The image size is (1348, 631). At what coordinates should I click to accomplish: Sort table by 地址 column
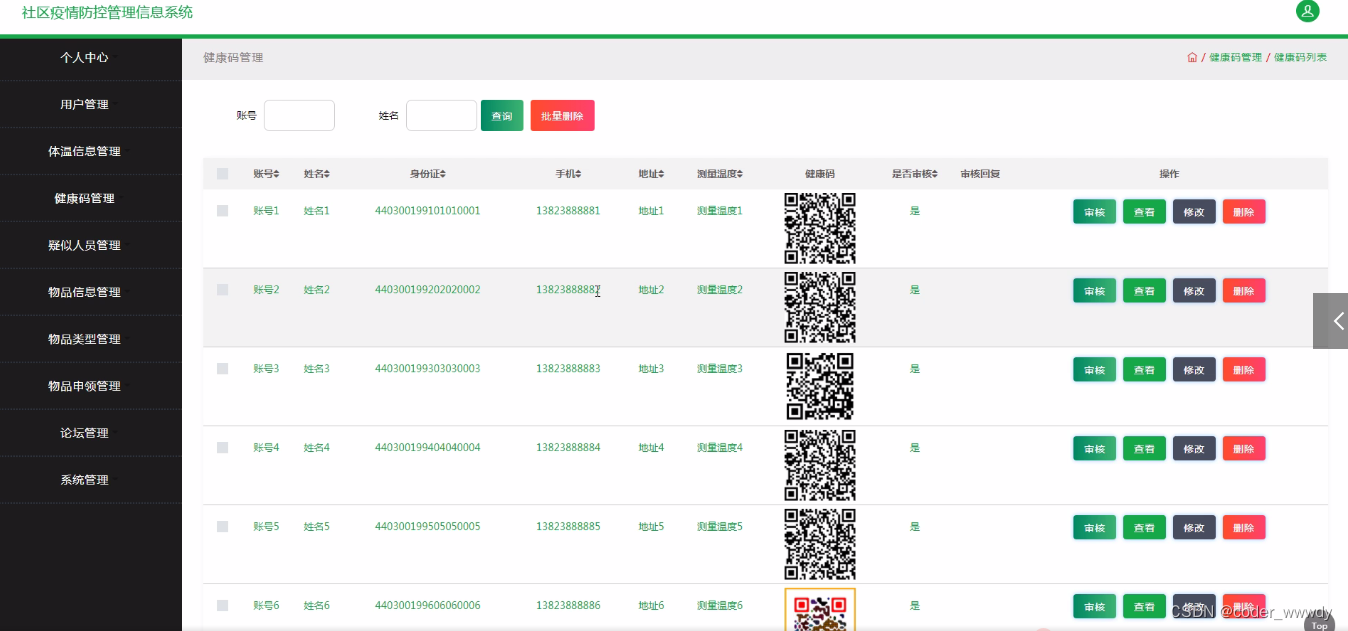click(651, 174)
